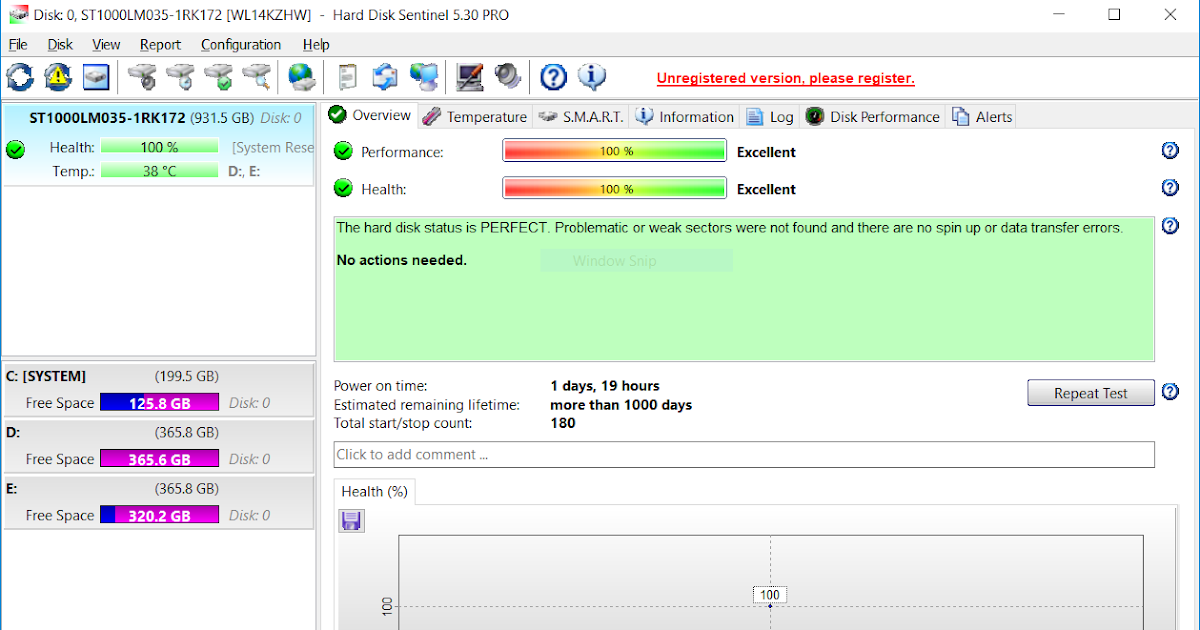Select the ST1000LM035-1RK172 disk entry
This screenshot has width=1200, height=630.
coord(158,143)
